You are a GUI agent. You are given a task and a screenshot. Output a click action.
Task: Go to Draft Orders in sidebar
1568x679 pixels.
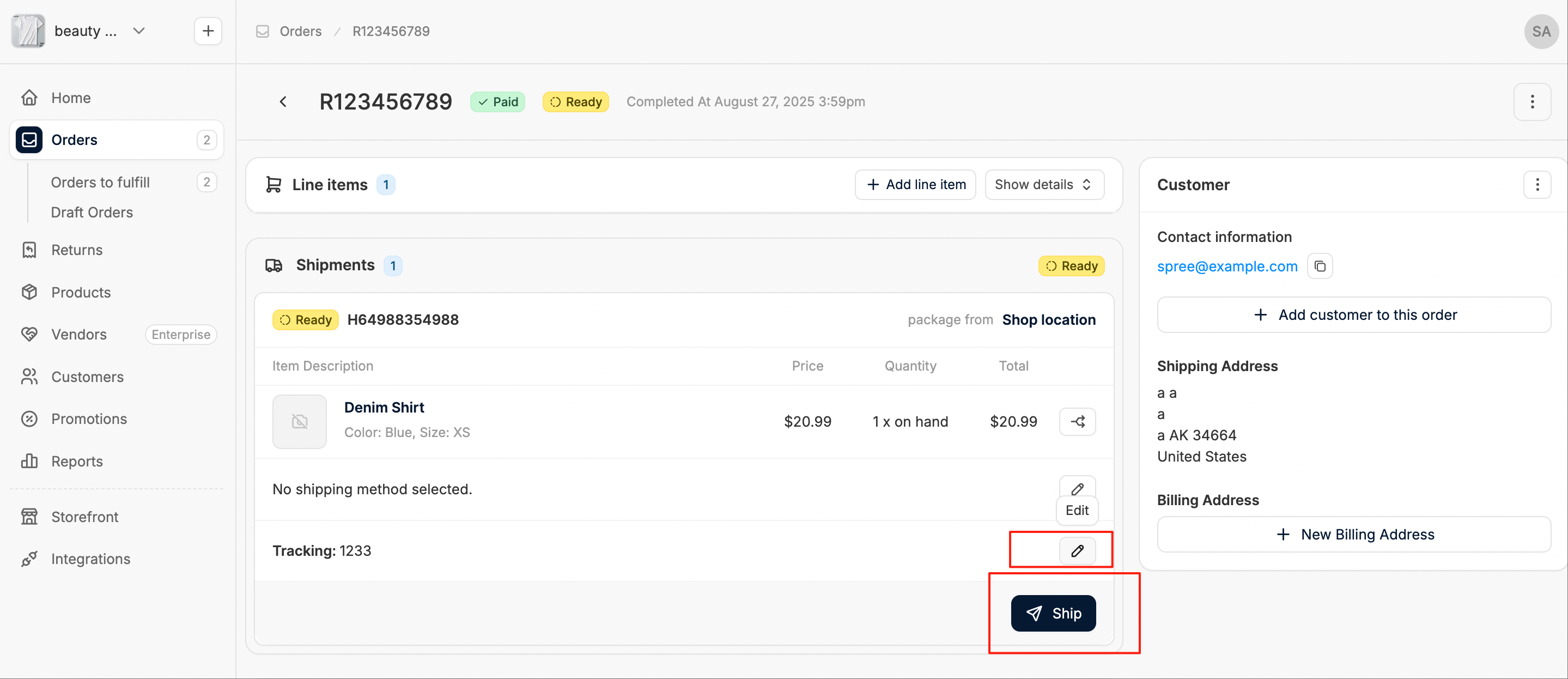pos(92,213)
